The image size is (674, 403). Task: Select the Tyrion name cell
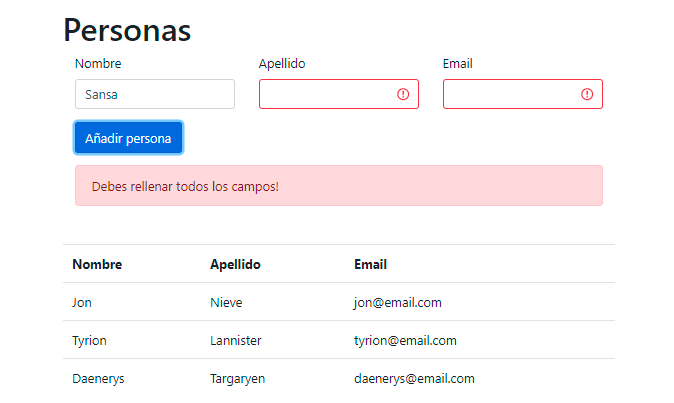coord(89,340)
